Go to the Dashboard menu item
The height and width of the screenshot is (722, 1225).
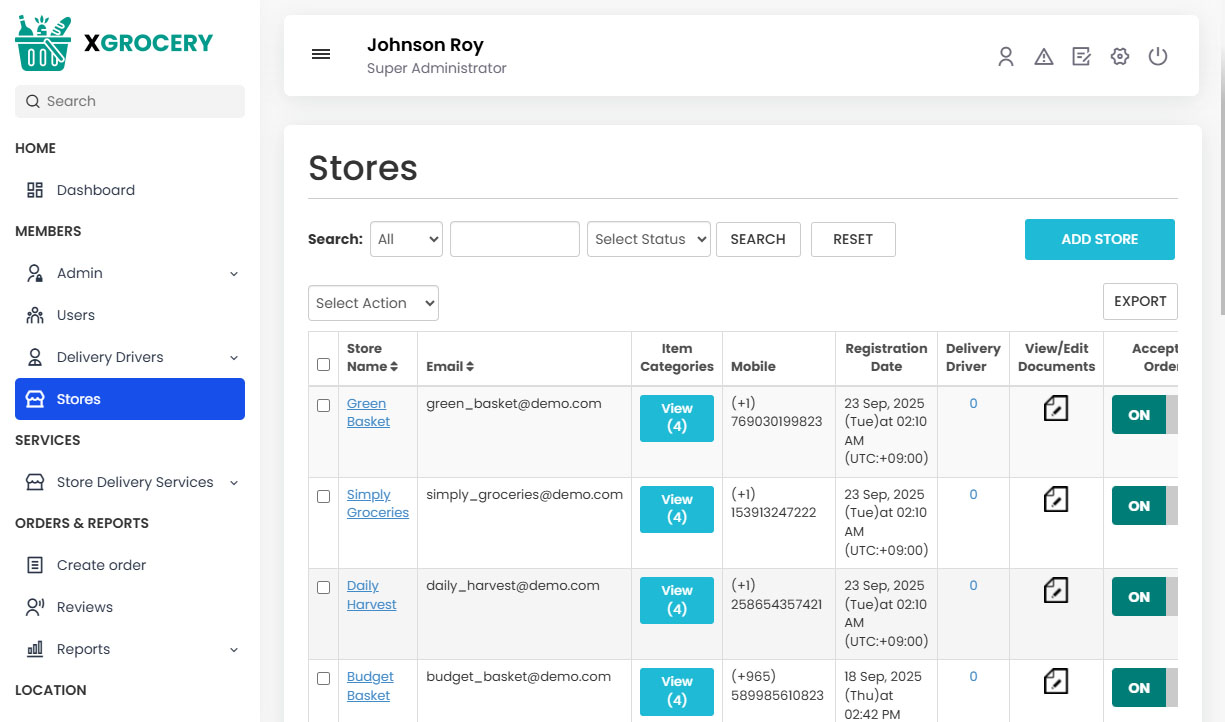95,189
